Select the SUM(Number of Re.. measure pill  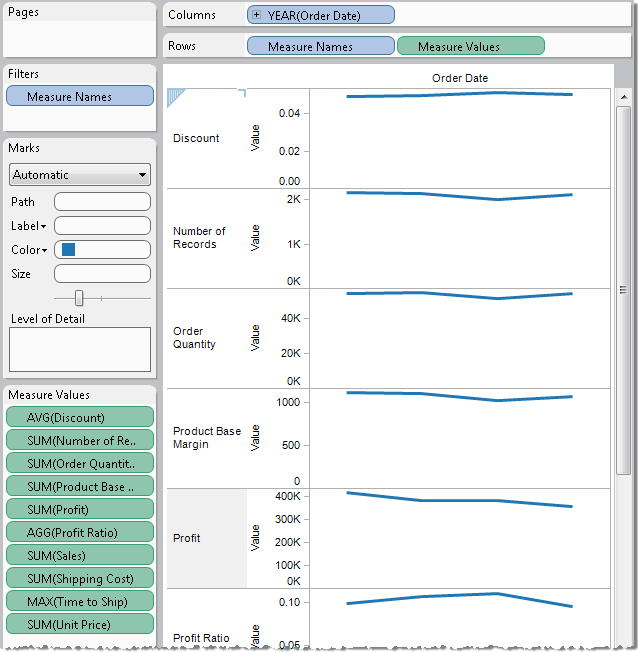[80, 440]
